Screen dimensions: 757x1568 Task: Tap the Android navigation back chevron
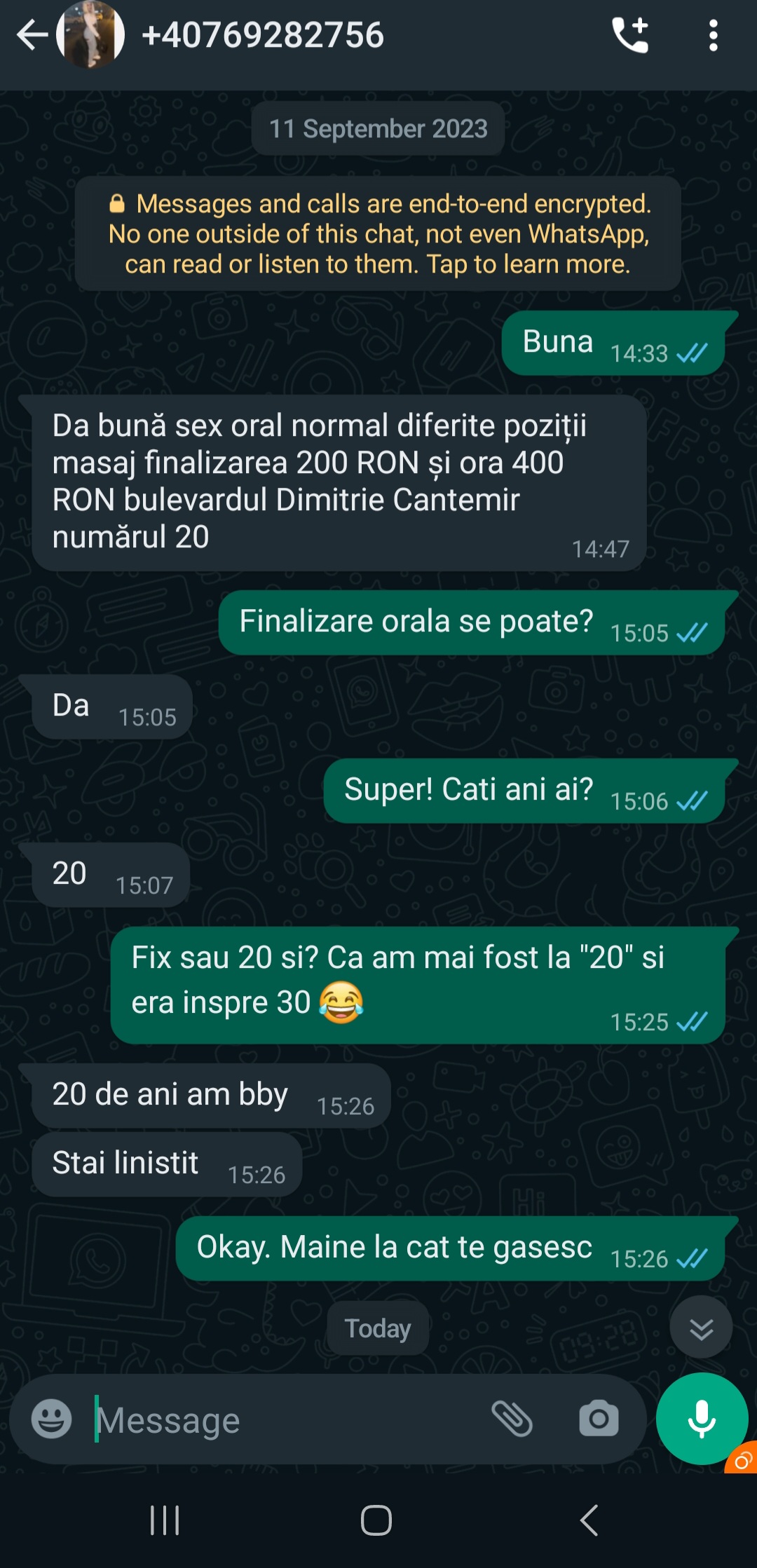pyautogui.click(x=589, y=1520)
